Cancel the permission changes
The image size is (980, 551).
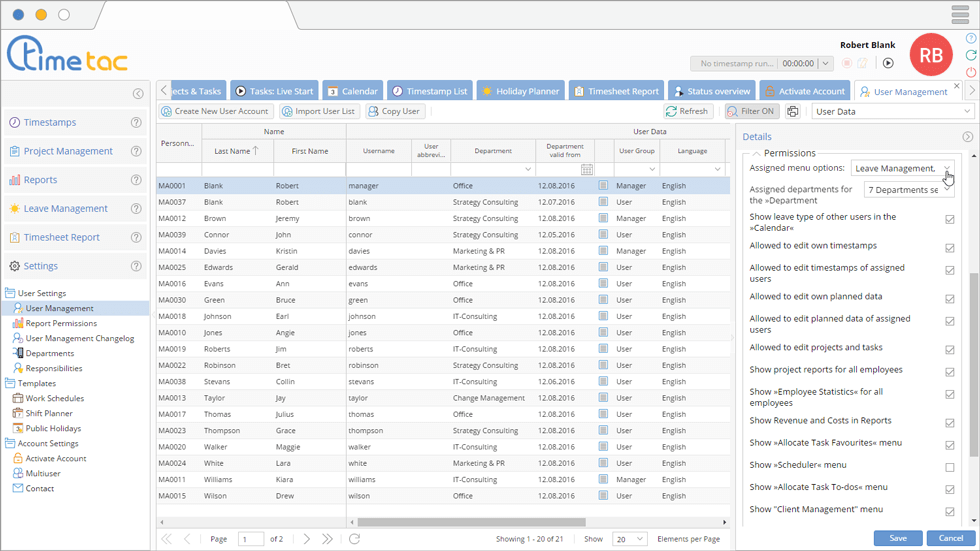(951, 538)
